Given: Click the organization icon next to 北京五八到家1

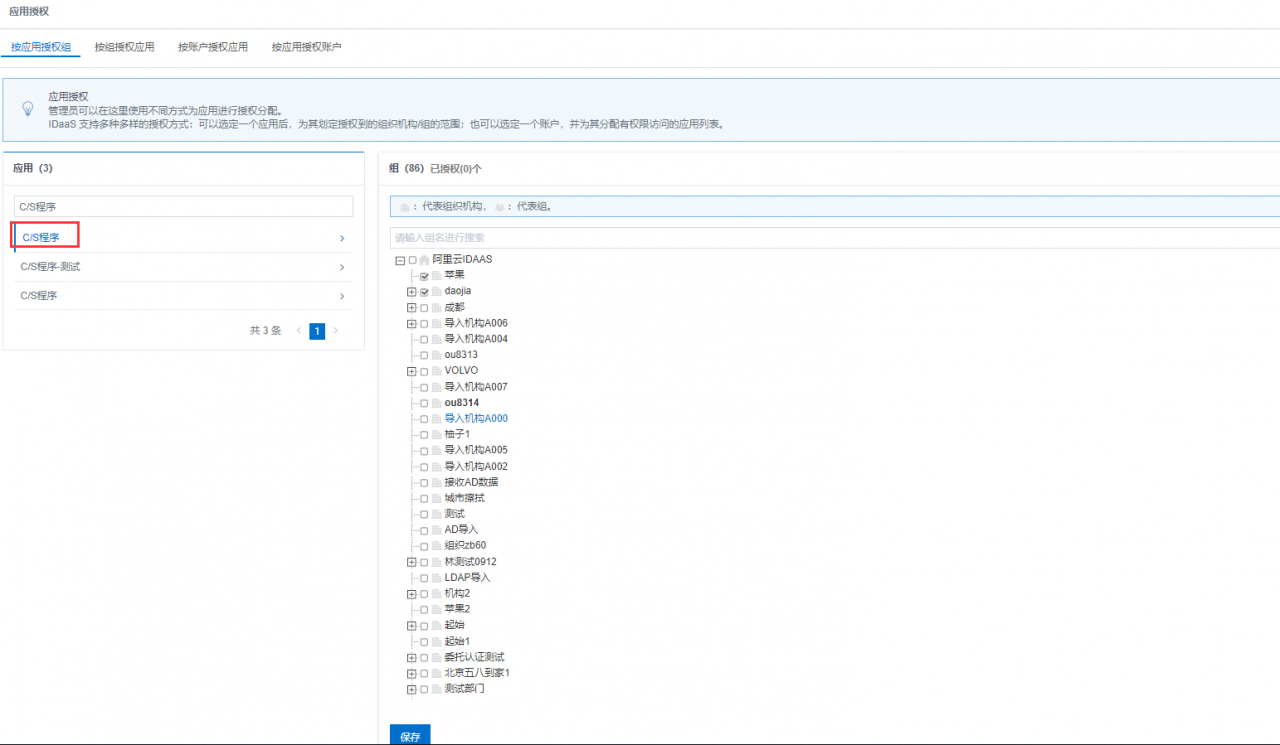Looking at the screenshot, I should click(x=436, y=674).
